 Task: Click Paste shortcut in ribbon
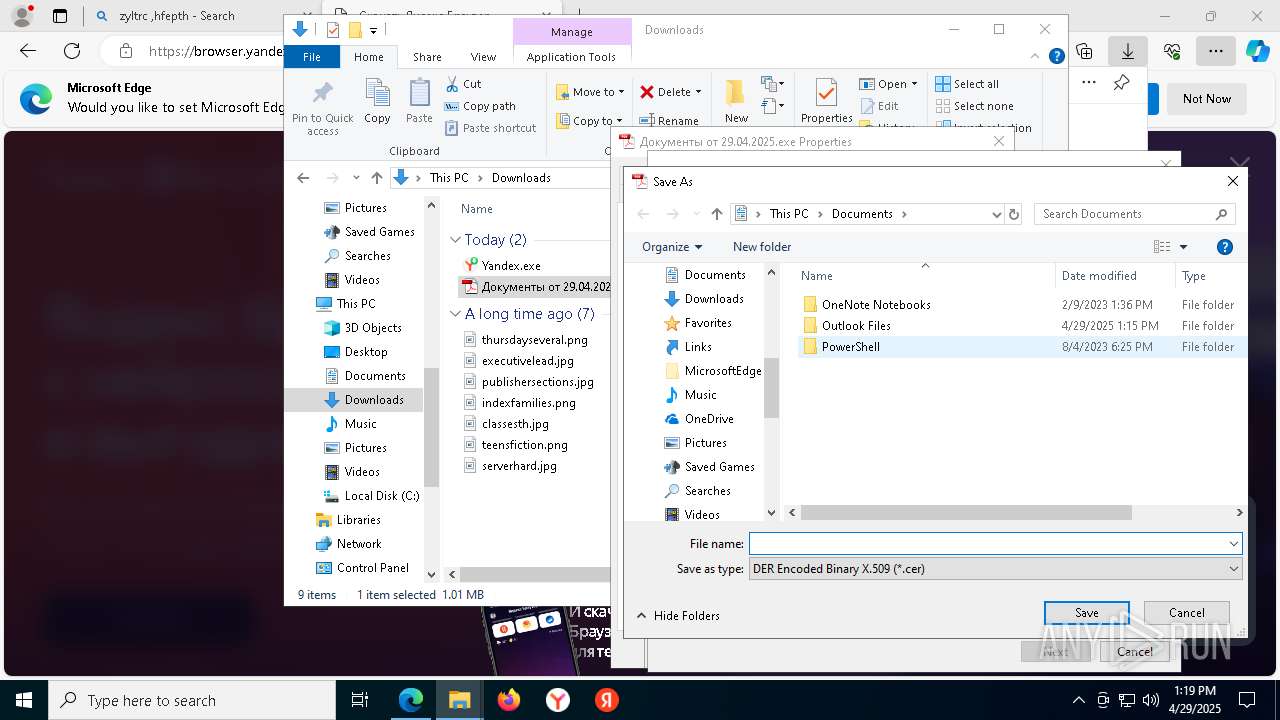490,128
